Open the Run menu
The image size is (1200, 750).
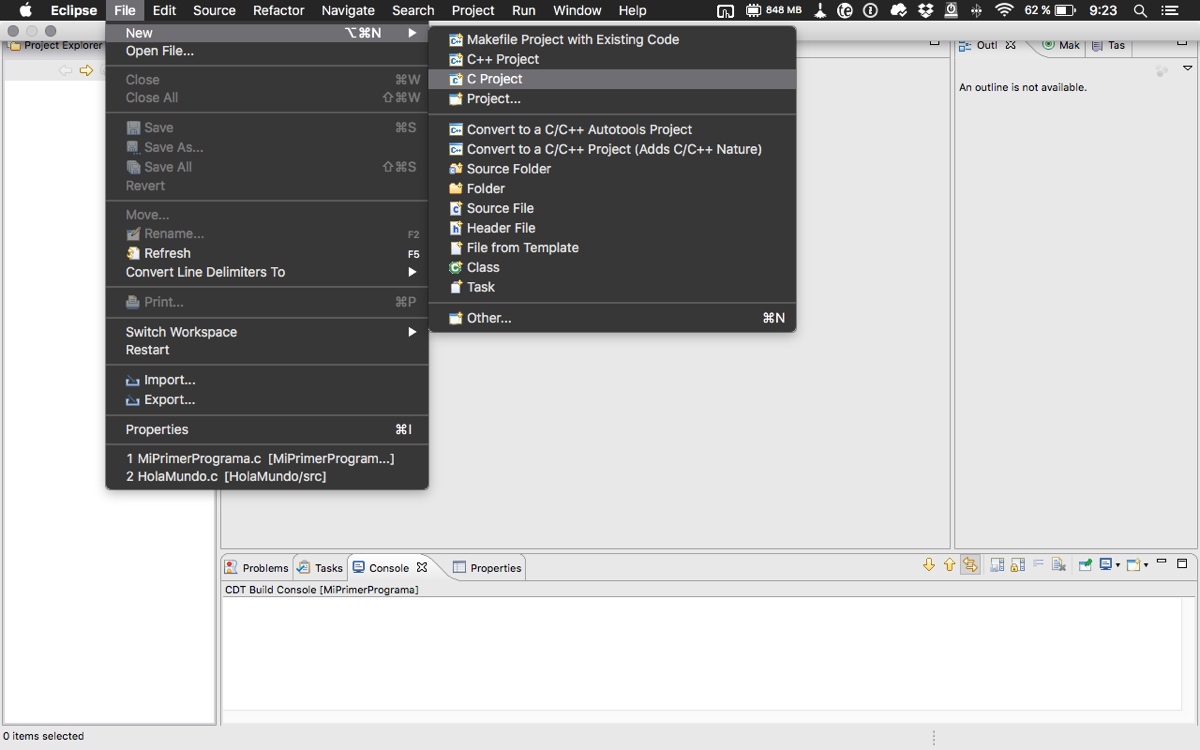point(523,11)
